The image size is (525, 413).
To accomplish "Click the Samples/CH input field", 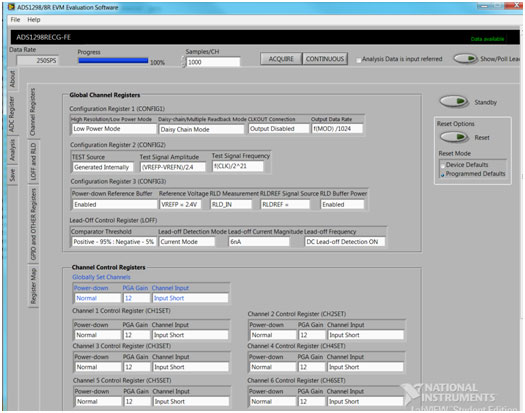I will click(213, 62).
